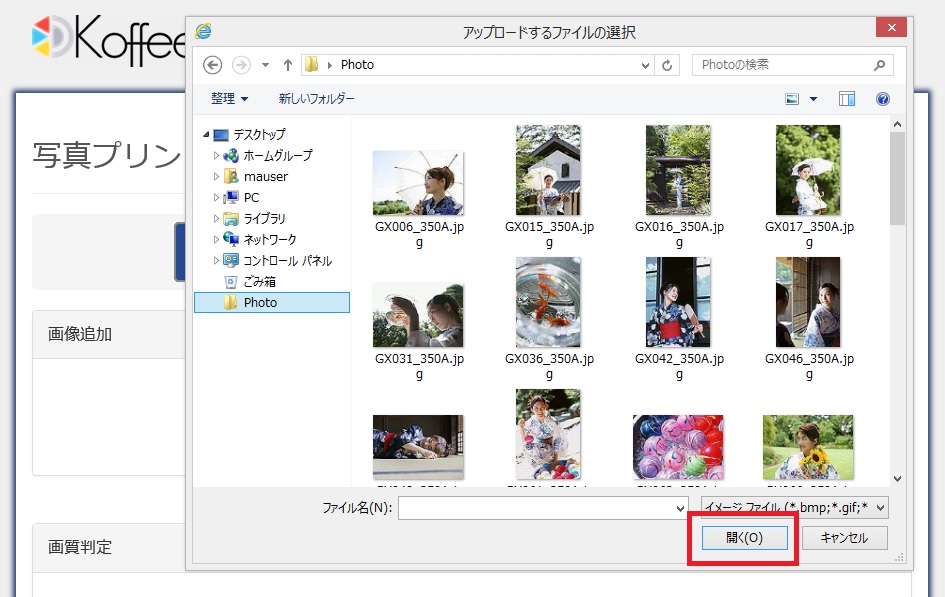Open the 整理 menu
Viewport: 945px width, 597px height.
(x=229, y=99)
